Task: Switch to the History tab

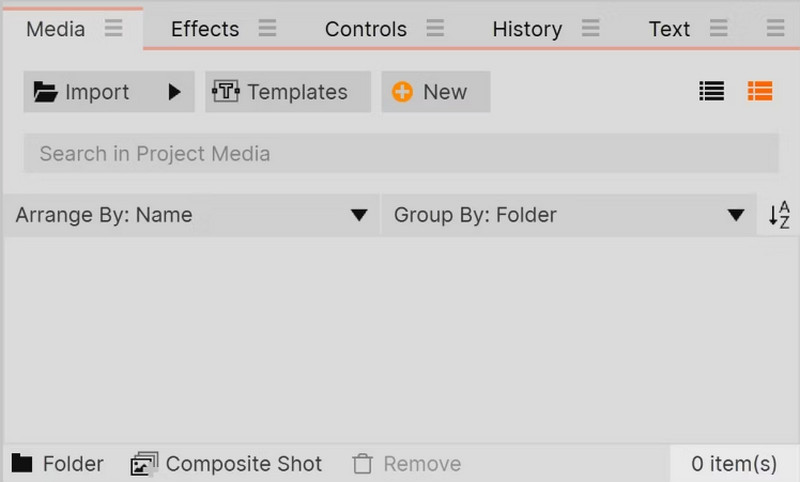Action: 527,29
